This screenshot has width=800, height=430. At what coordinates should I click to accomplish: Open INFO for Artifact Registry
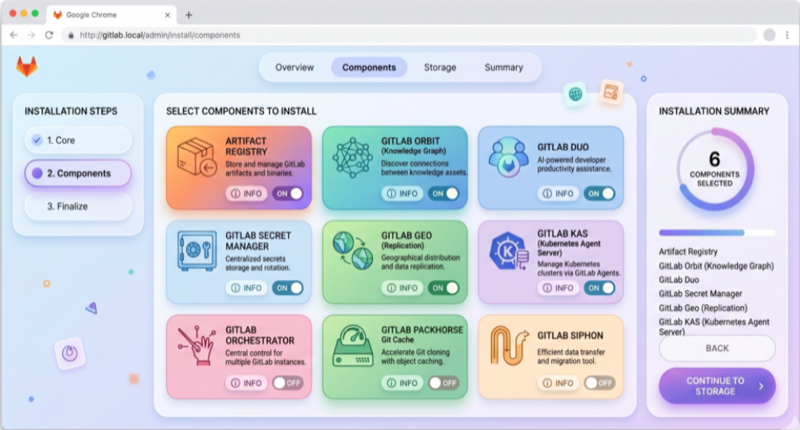pos(246,194)
